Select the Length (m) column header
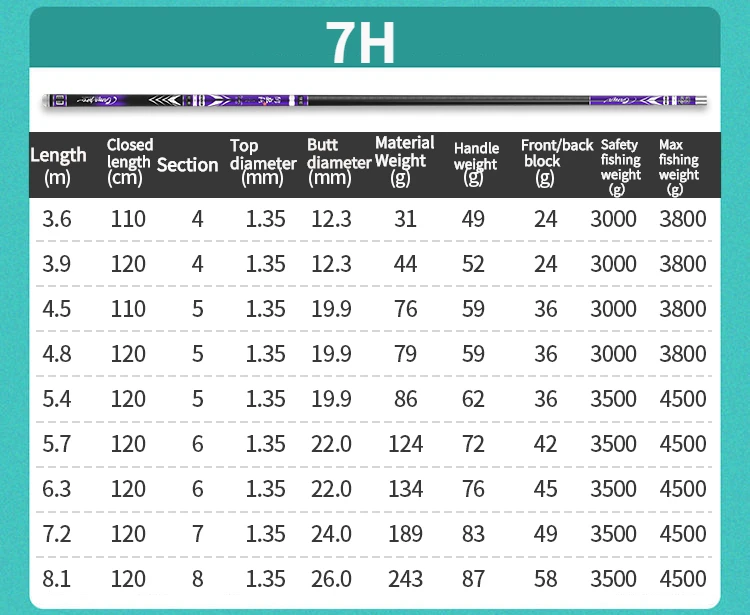 pos(58,165)
